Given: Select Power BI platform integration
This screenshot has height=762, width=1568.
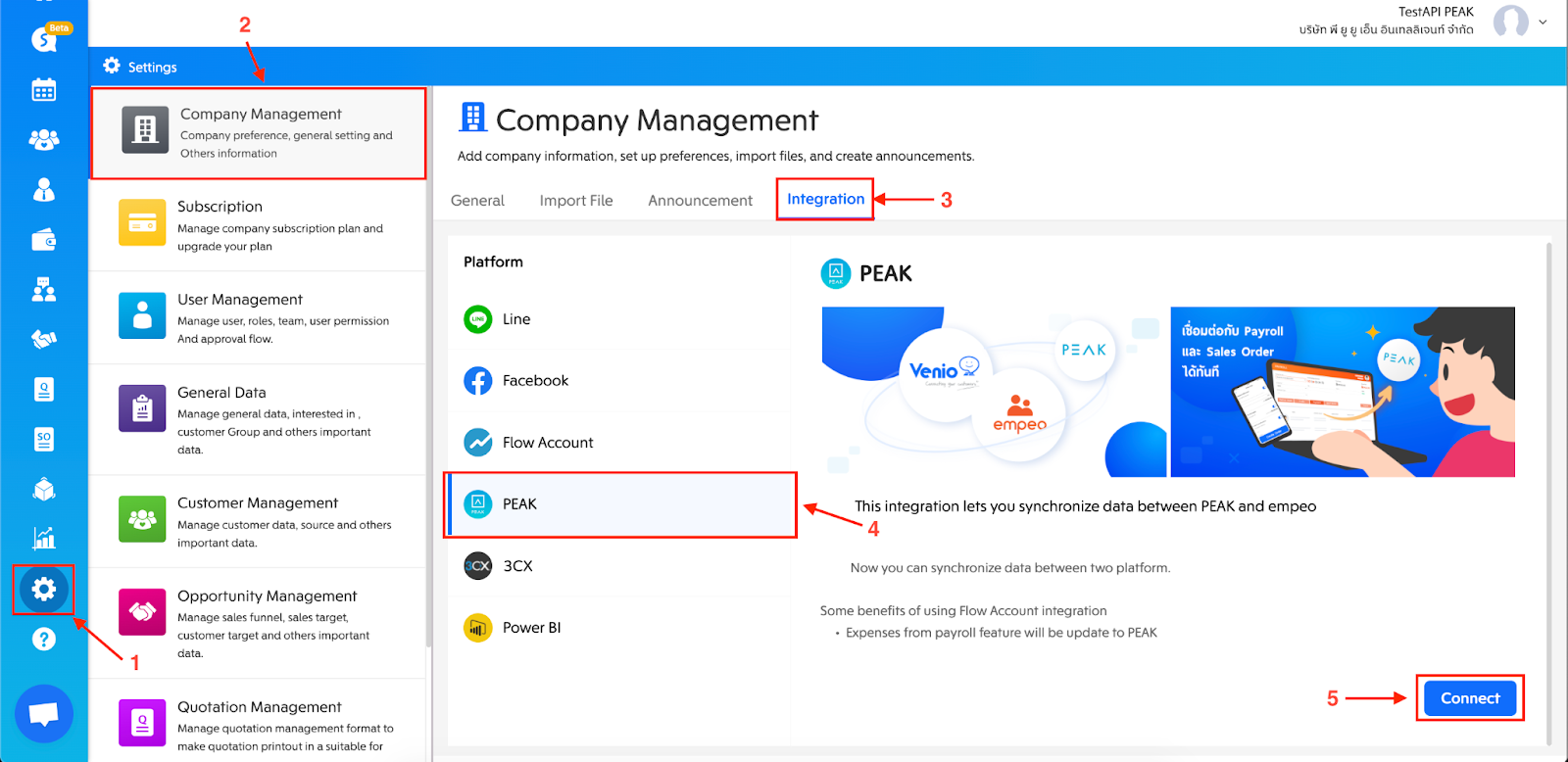Looking at the screenshot, I should 619,628.
